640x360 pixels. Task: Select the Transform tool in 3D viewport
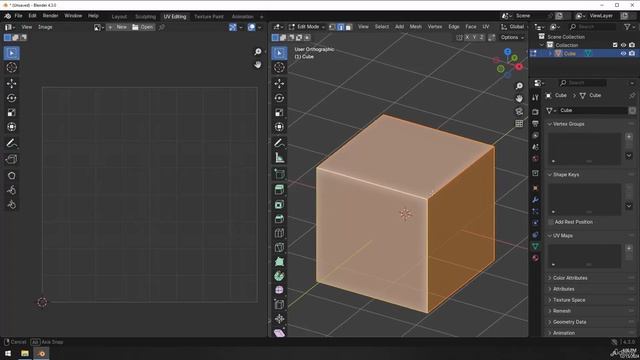(279, 127)
